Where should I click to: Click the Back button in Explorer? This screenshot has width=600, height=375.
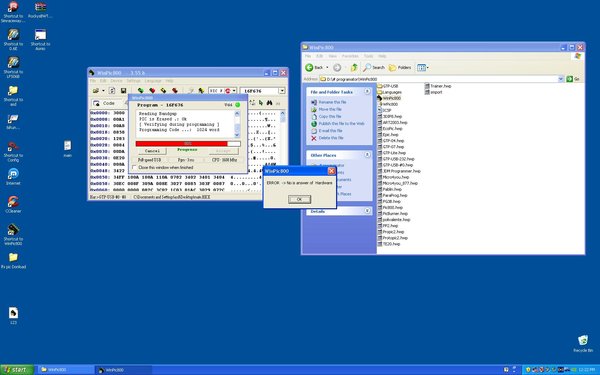314,67
